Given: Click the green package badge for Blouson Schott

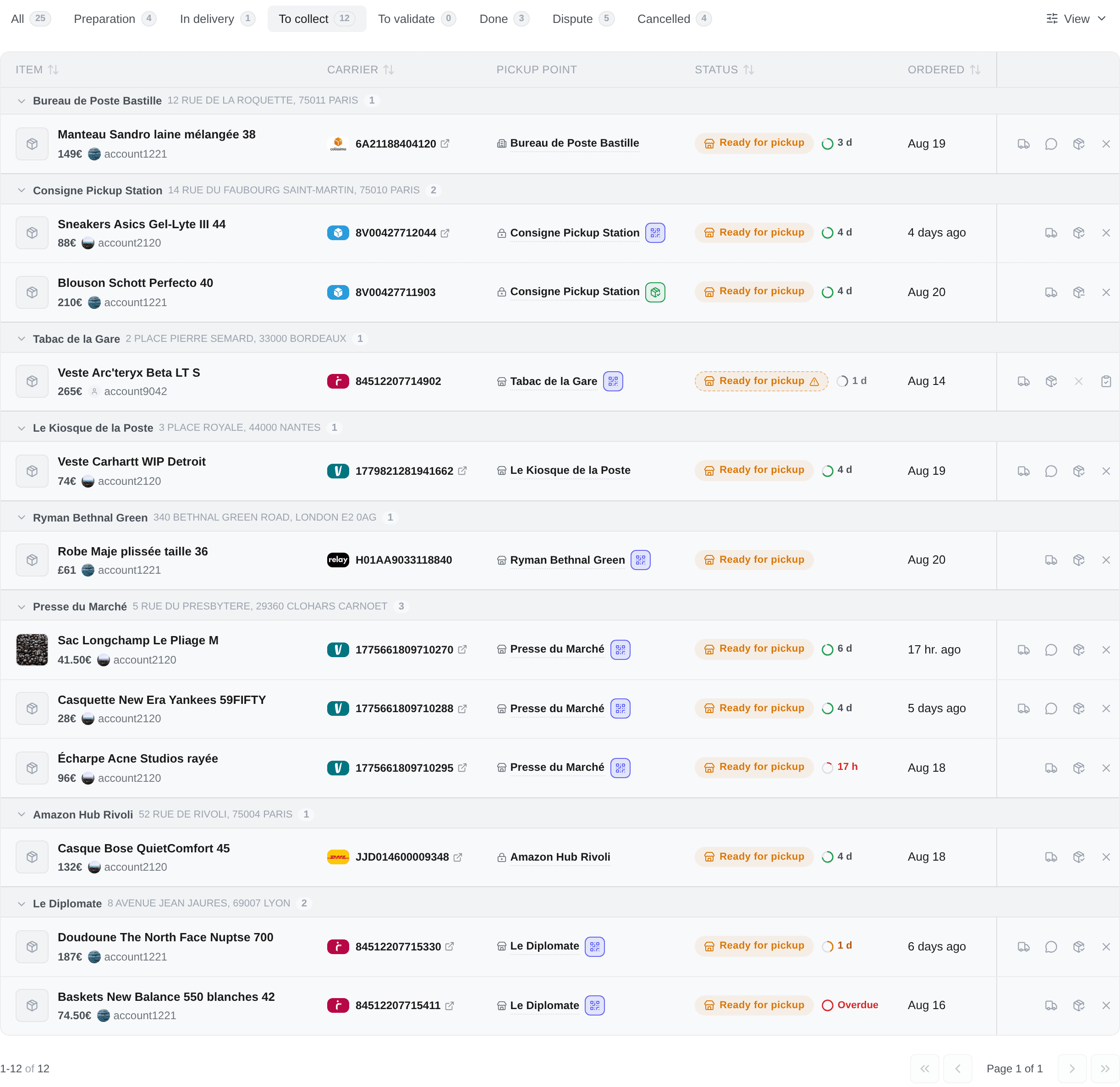Looking at the screenshot, I should [x=655, y=292].
